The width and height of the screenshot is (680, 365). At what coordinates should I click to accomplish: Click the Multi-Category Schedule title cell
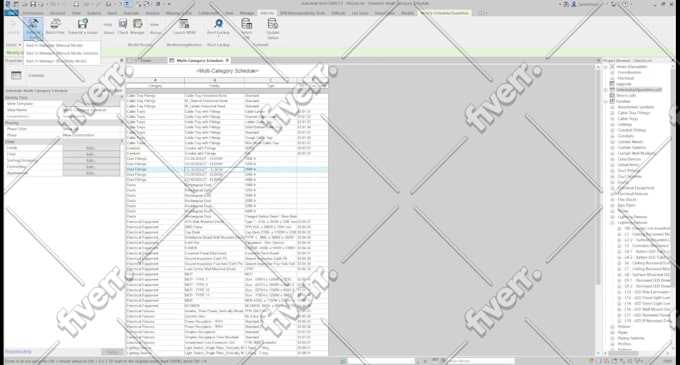tap(227, 71)
